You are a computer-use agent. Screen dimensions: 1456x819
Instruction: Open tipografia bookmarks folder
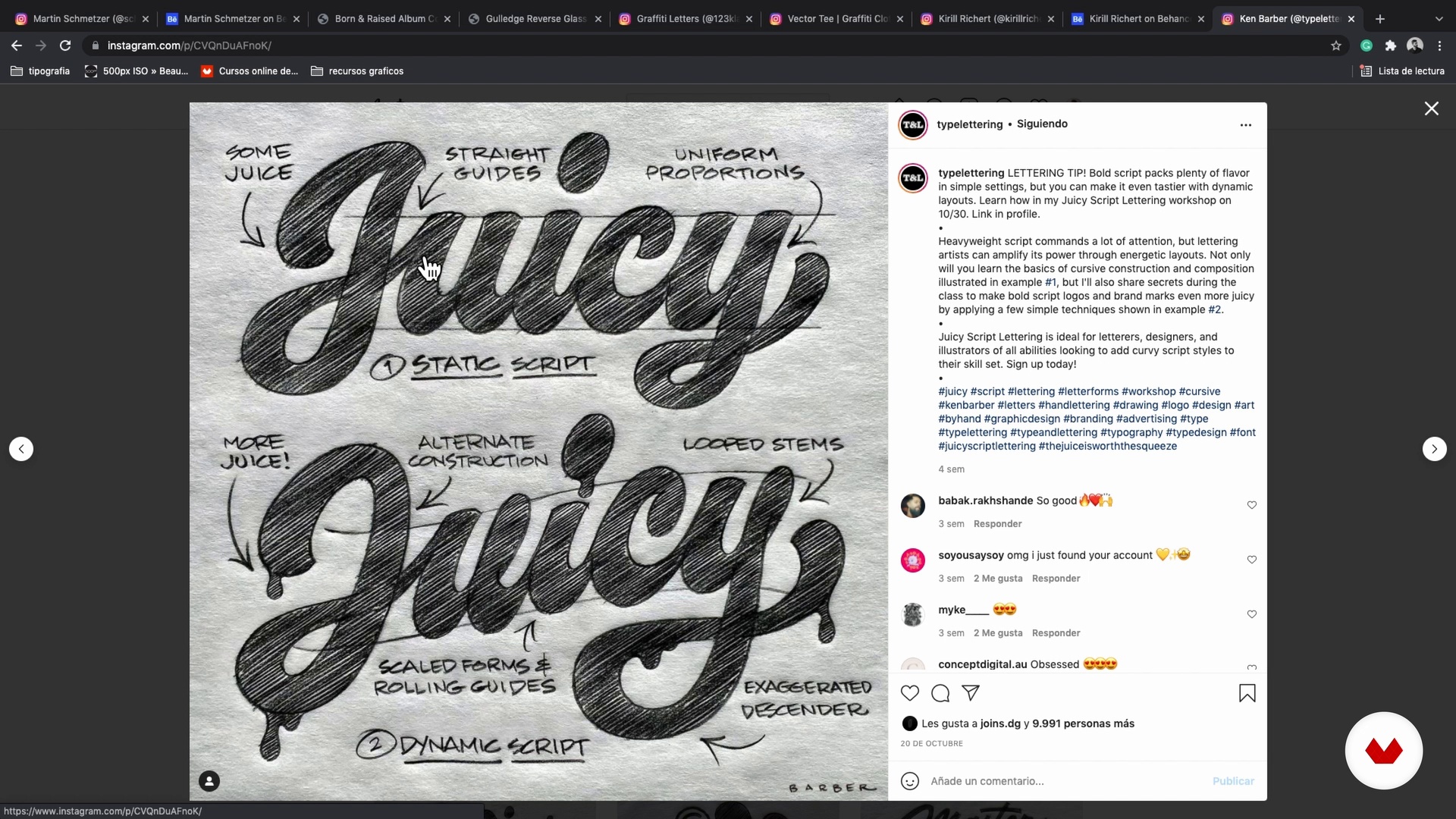40,71
